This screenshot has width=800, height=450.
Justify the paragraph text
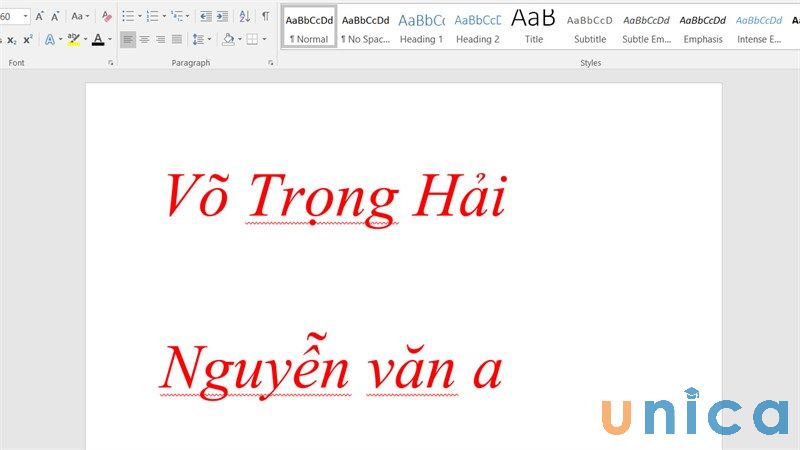click(x=177, y=39)
